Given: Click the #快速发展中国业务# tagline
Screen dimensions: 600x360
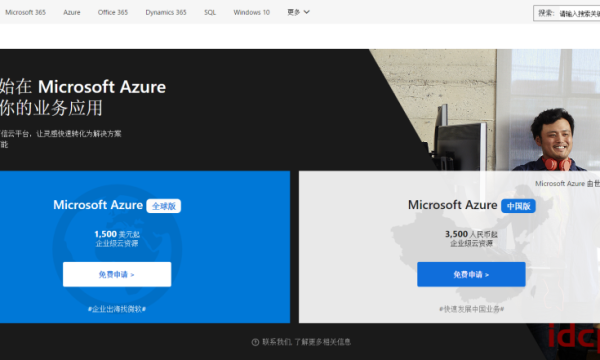Looking at the screenshot, I should (471, 309).
